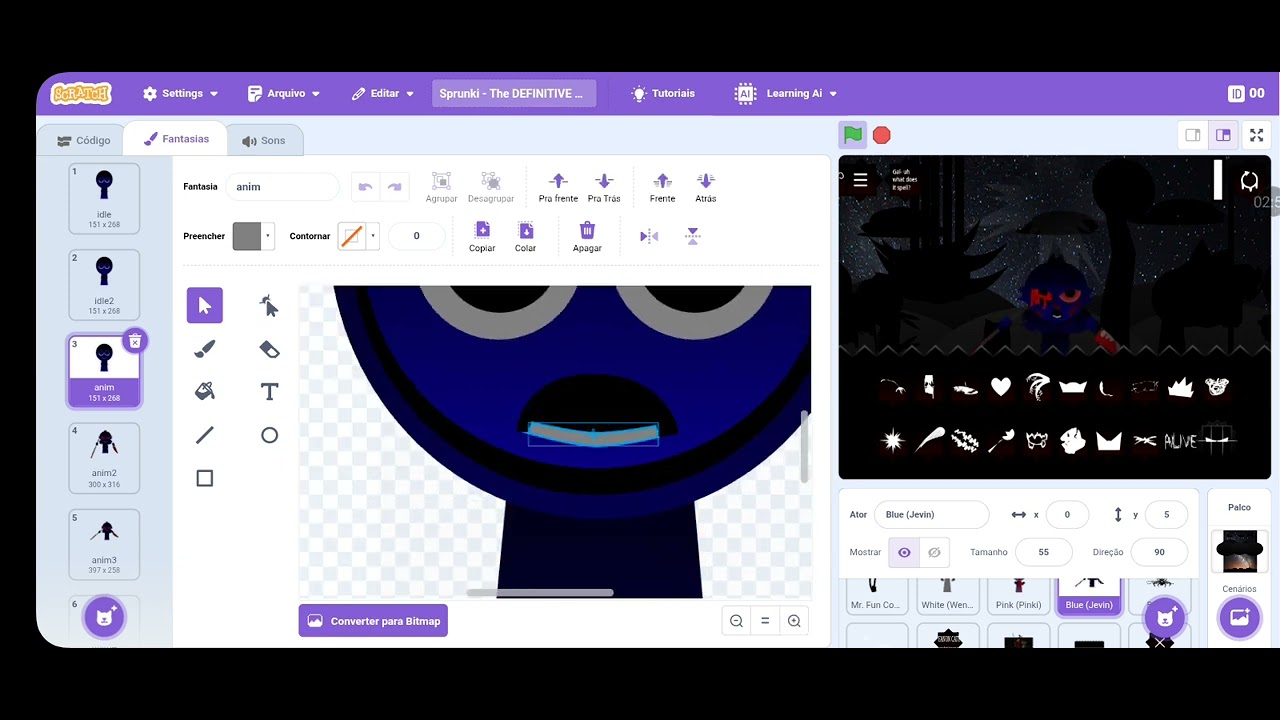The image size is (1280, 720).
Task: Add a new costume with cat button
Action: pos(104,617)
